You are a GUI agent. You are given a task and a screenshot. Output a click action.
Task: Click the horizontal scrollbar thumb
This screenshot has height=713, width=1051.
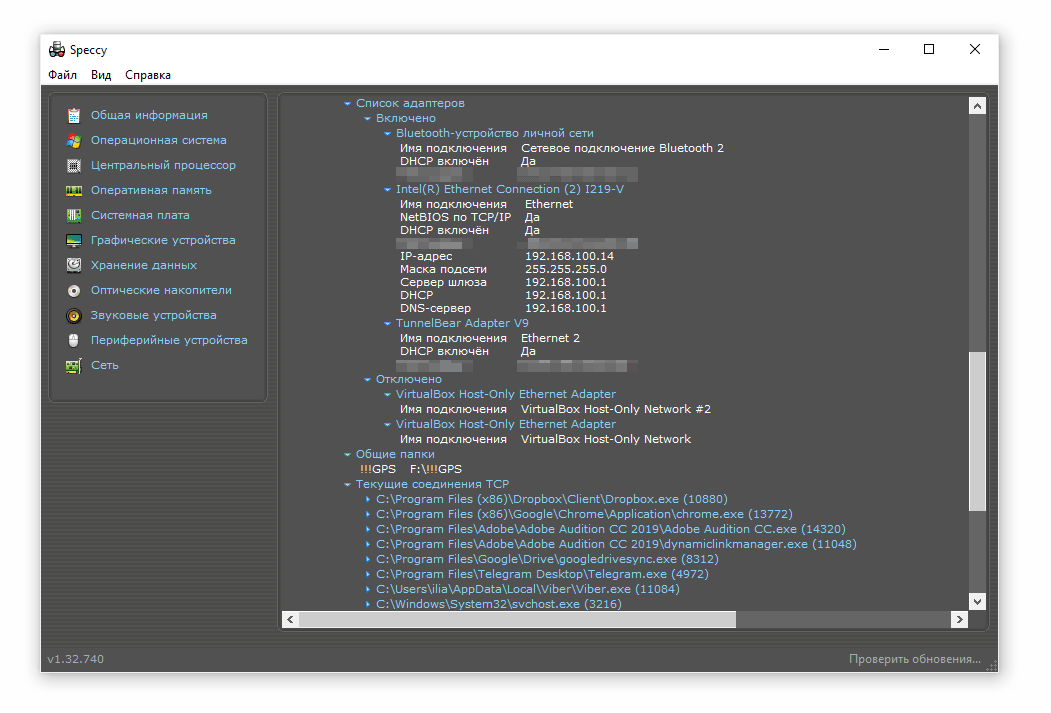click(x=517, y=619)
